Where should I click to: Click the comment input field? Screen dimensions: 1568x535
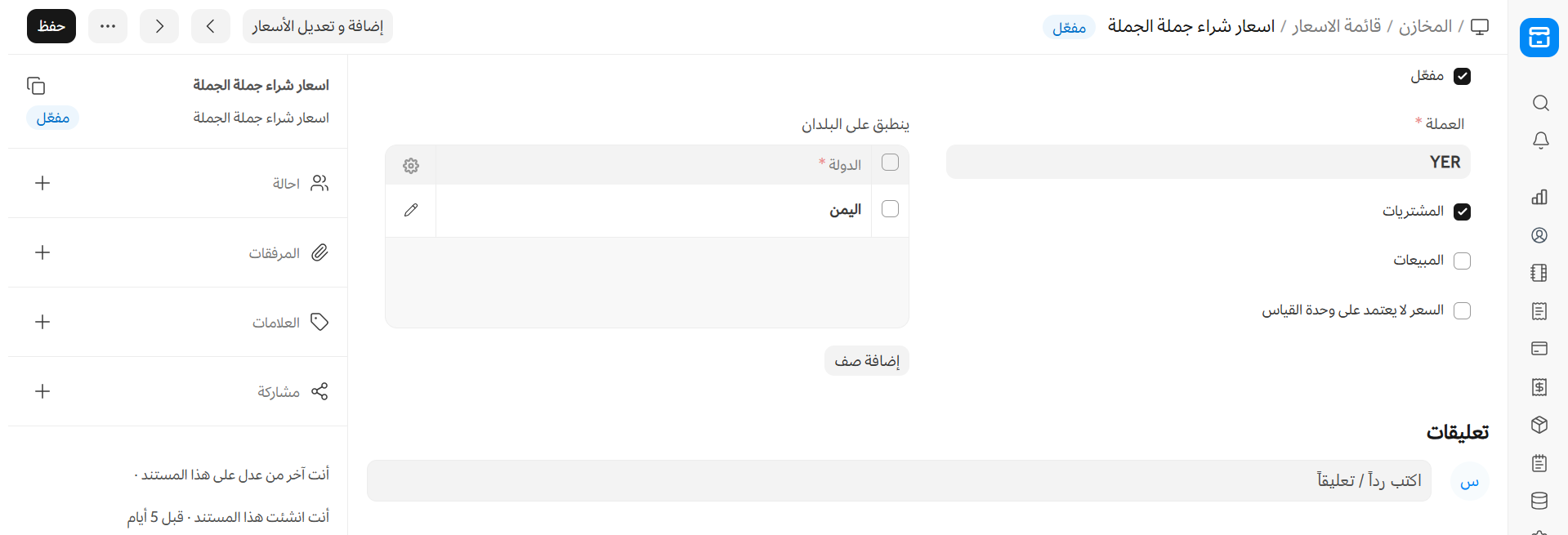(899, 480)
